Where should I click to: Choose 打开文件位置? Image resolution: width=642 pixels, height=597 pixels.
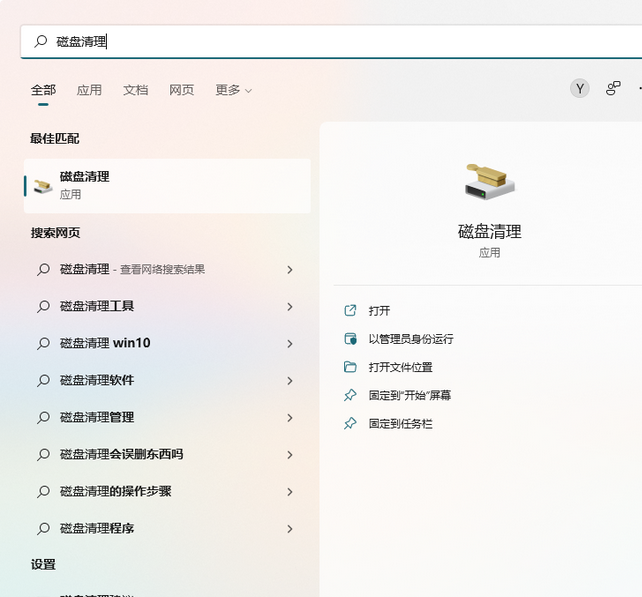400,367
